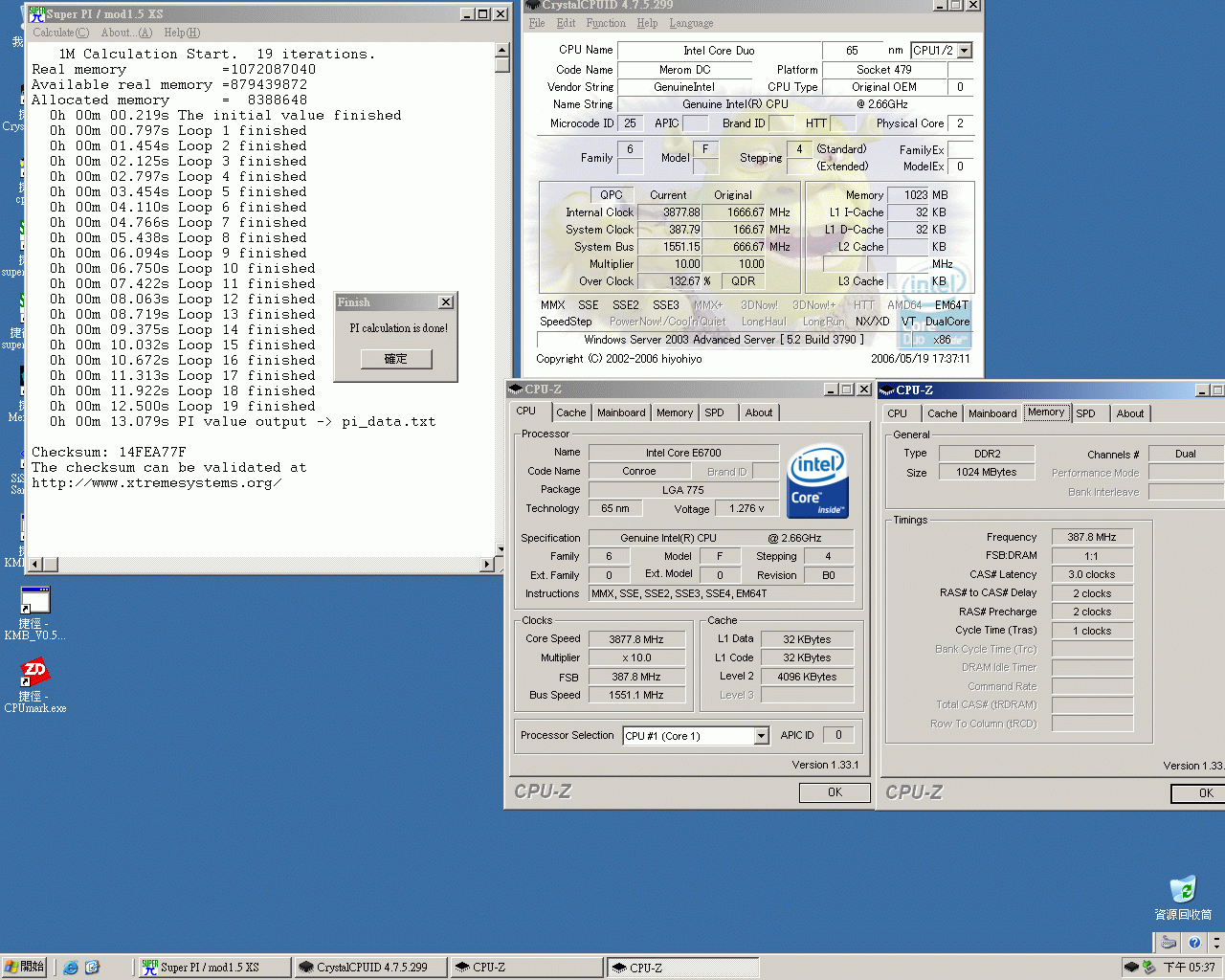Click OK in CPU-Z memory timings window
Screen dimensions: 1225x980
[x=1198, y=793]
